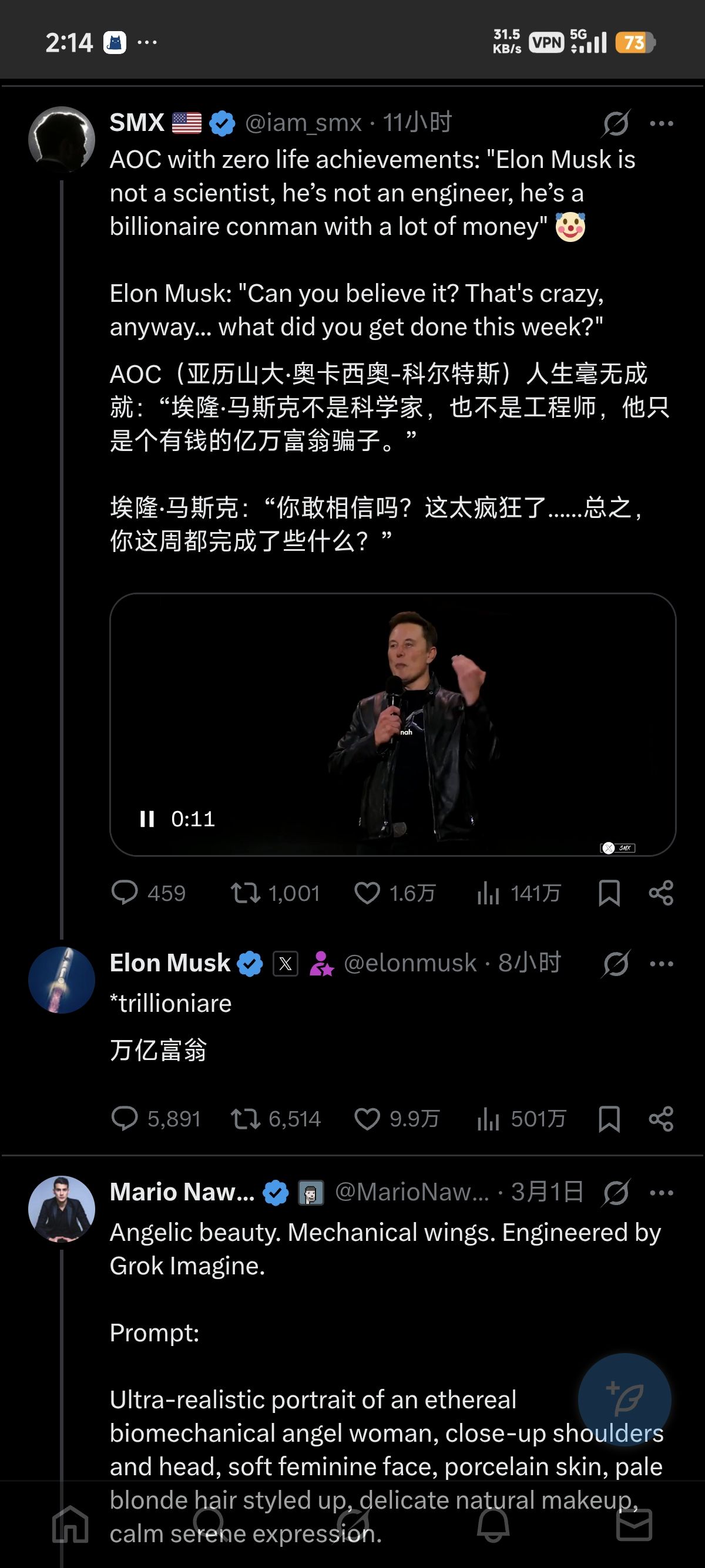The height and width of the screenshot is (1568, 705).
Task: Share the SMX post
Action: click(x=661, y=893)
